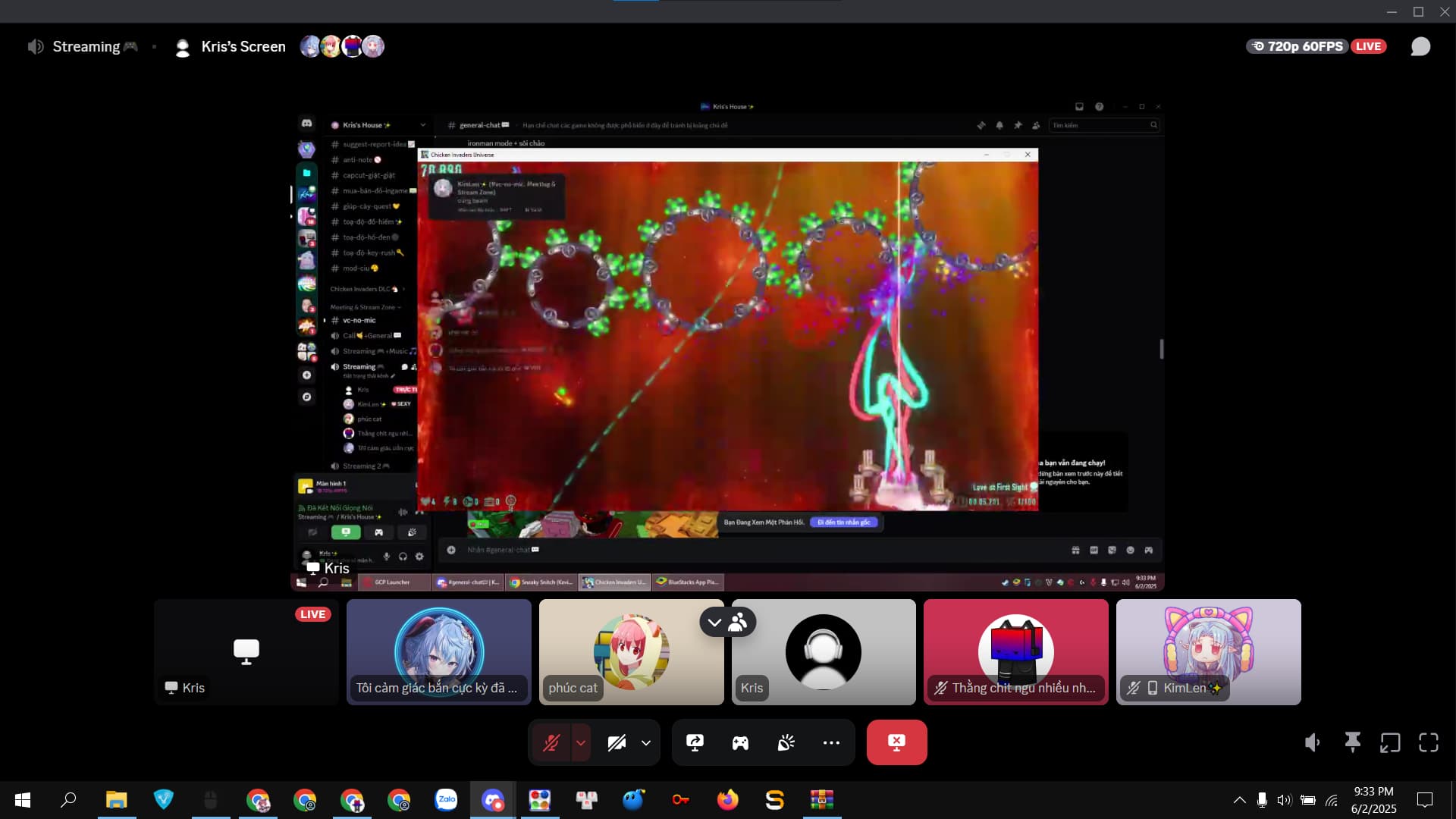Select KimLen participant tile
The height and width of the screenshot is (819, 1456).
(1208, 652)
